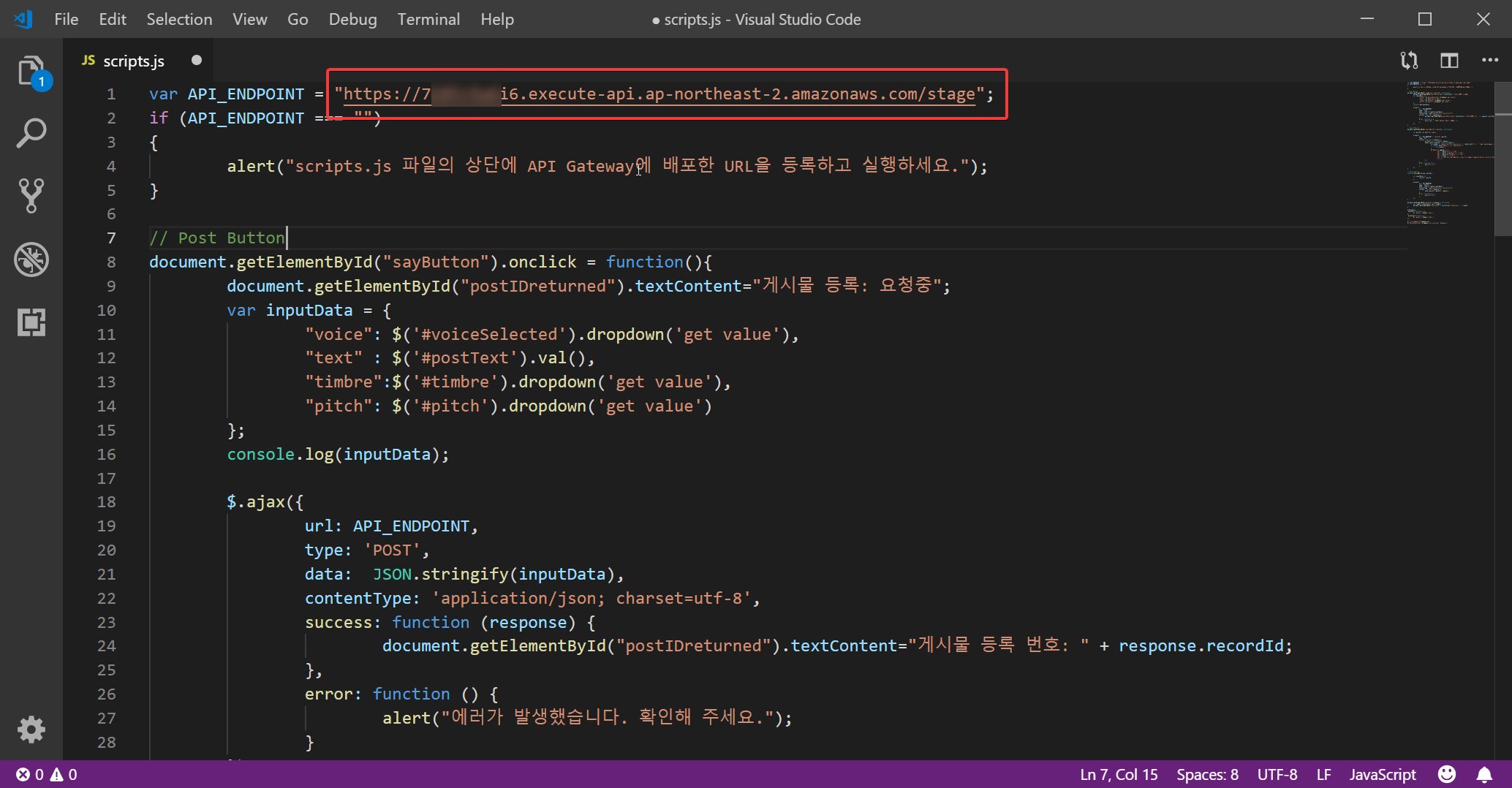
Task: Click the unsaved dot on scripts.js tab
Action: [x=196, y=60]
